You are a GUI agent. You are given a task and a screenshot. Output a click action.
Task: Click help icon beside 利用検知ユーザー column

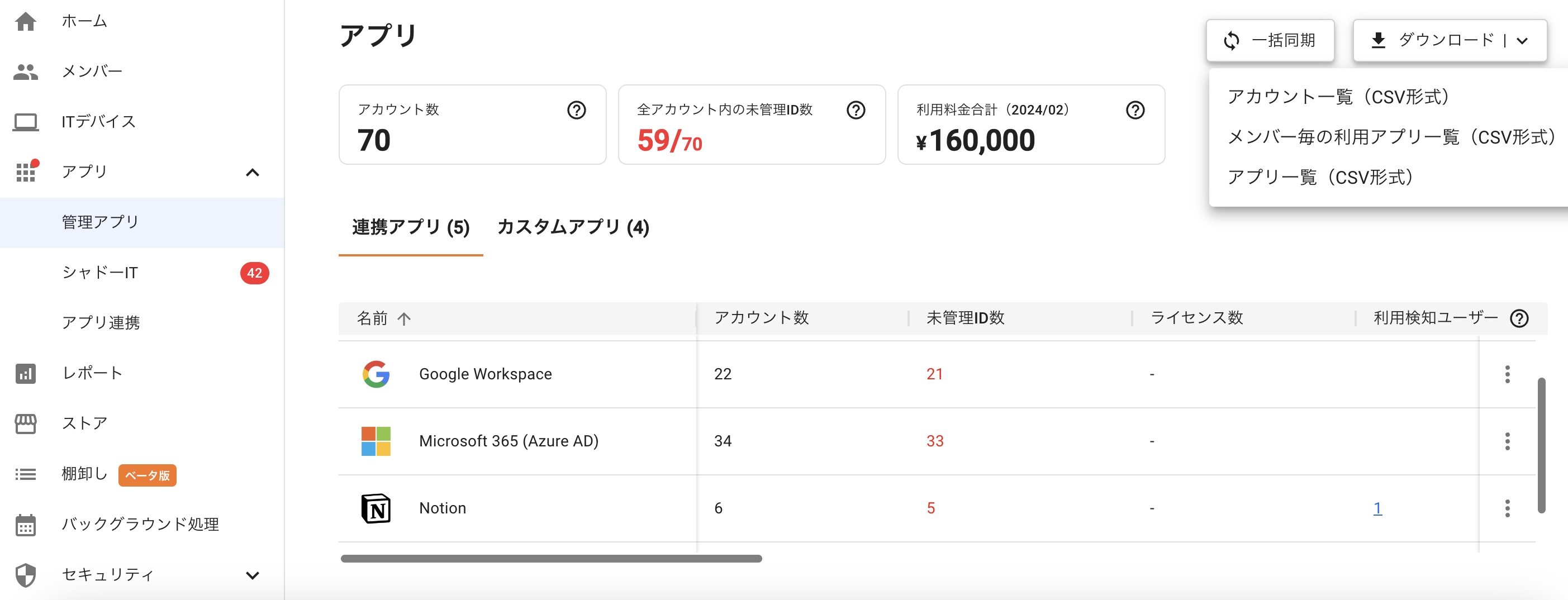[1519, 318]
